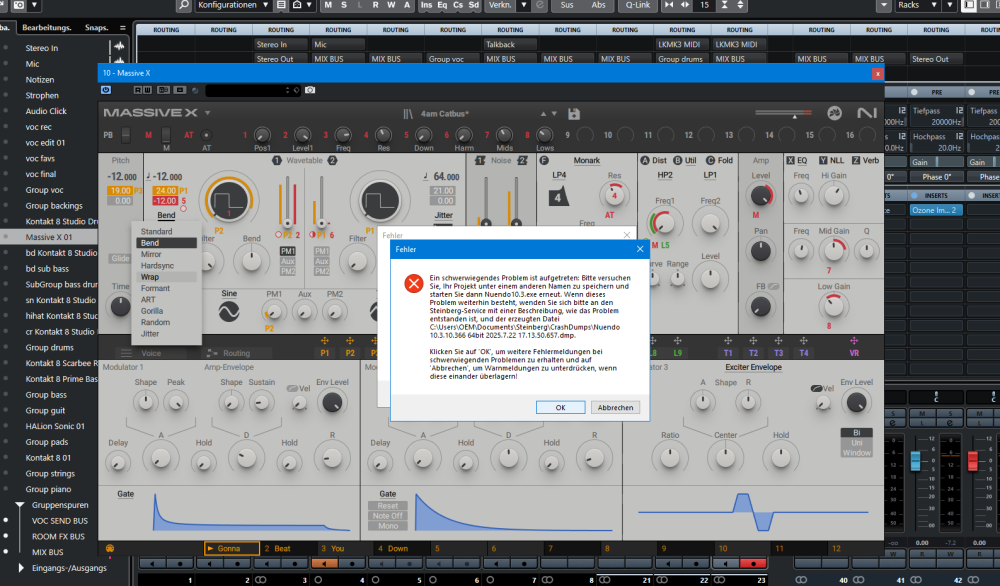Click the Stereo In routing field
The image size is (1000, 586).
coord(281,44)
